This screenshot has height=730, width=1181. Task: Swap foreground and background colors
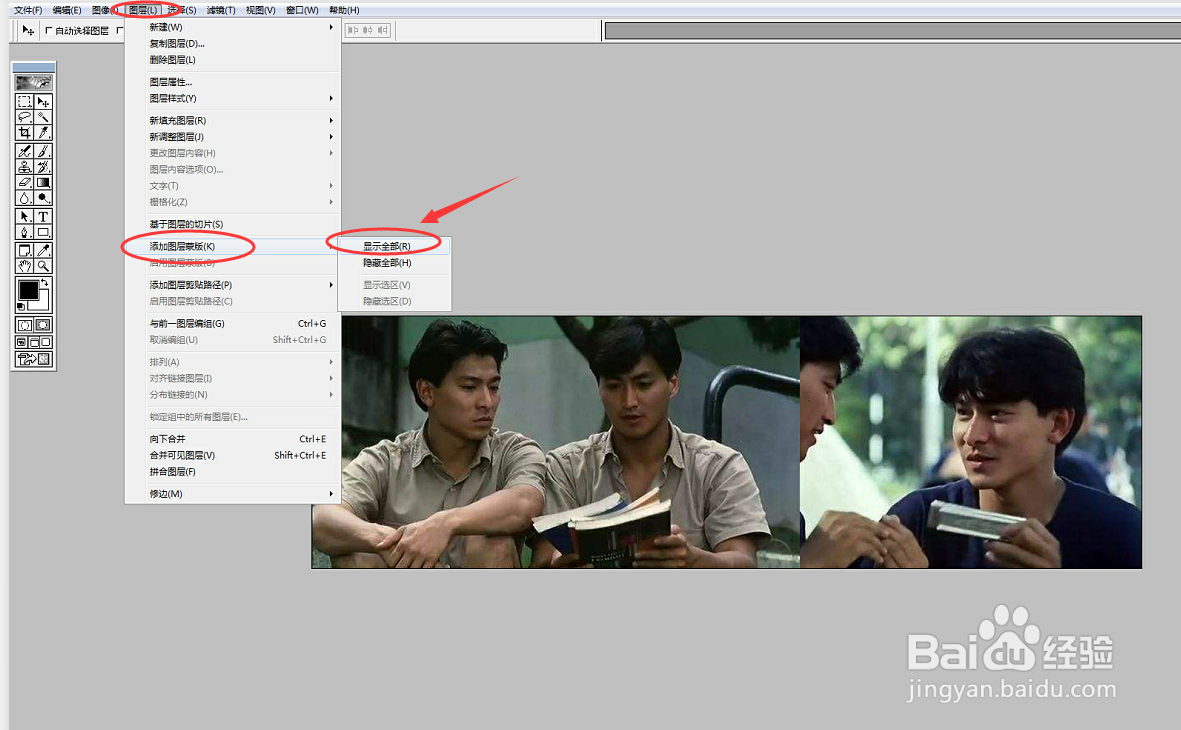pos(44,283)
